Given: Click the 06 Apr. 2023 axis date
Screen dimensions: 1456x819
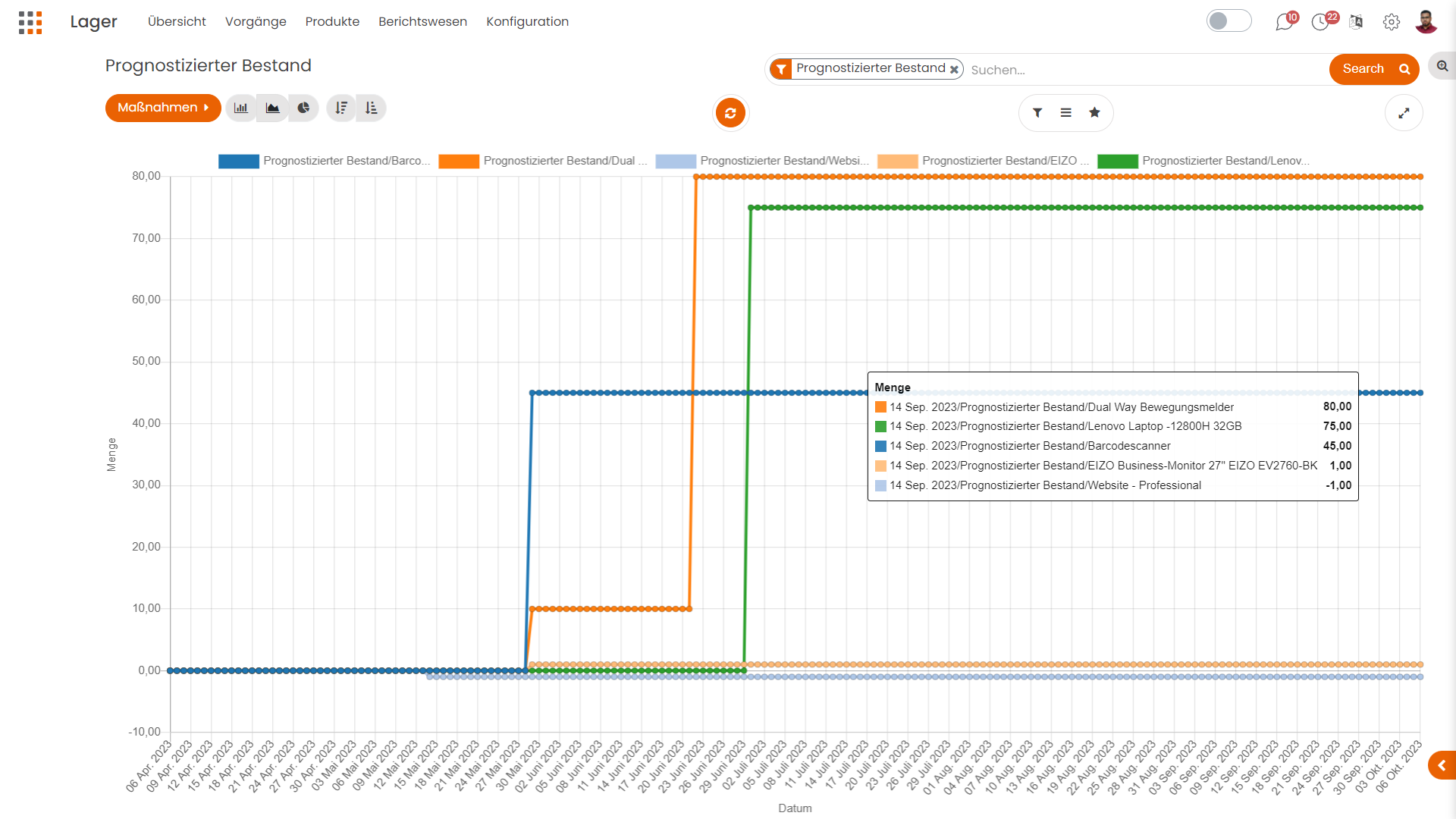Looking at the screenshot, I should coord(150,766).
